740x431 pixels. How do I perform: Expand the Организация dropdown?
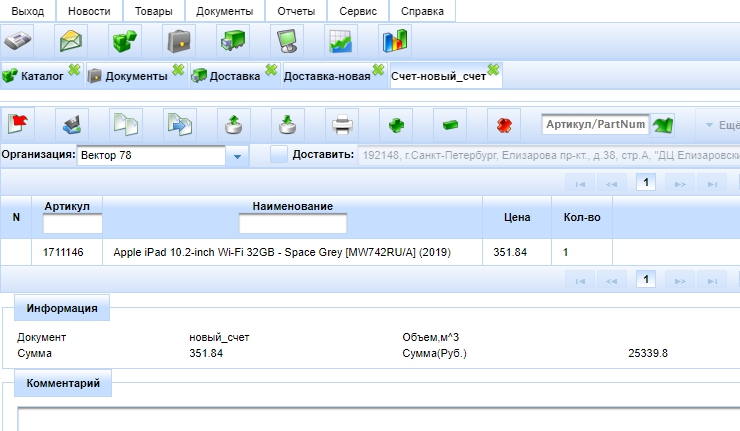237,156
